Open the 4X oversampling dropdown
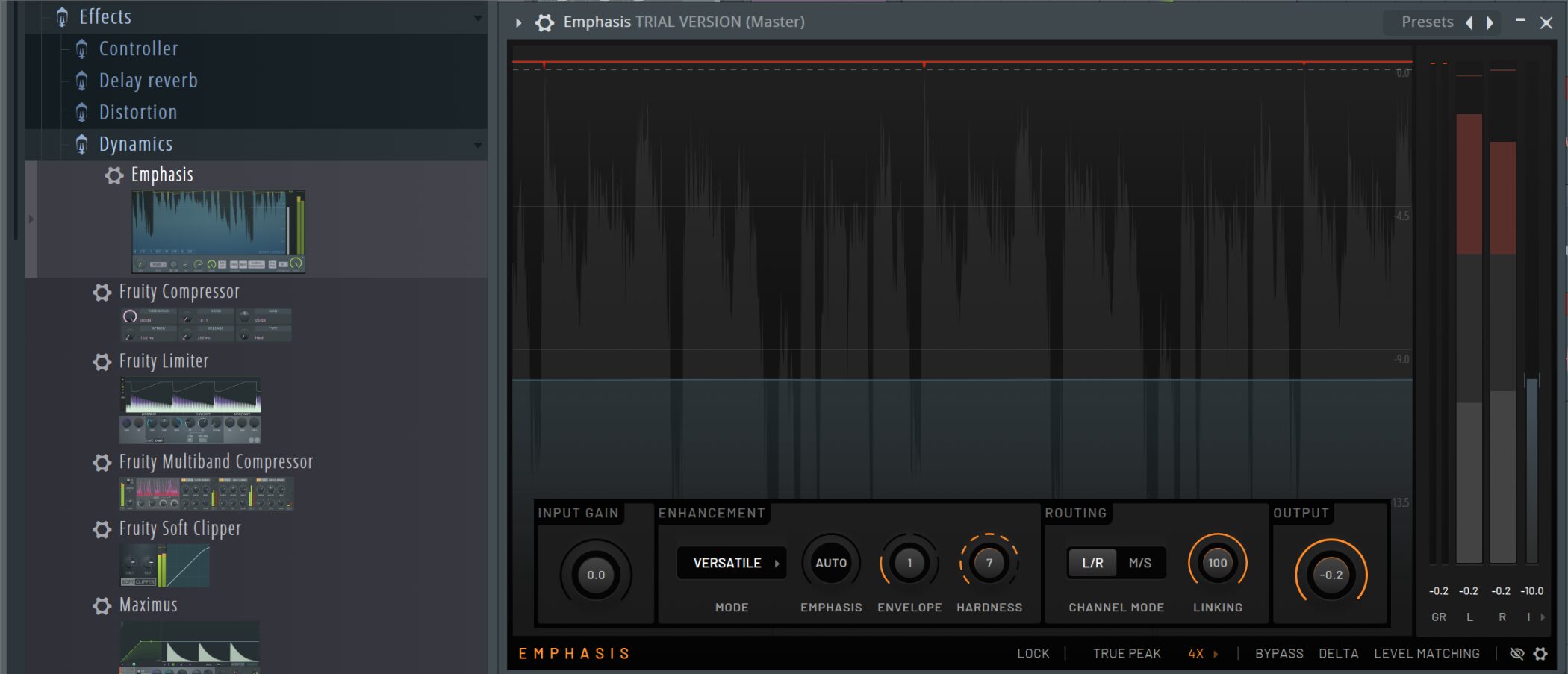 click(1203, 654)
